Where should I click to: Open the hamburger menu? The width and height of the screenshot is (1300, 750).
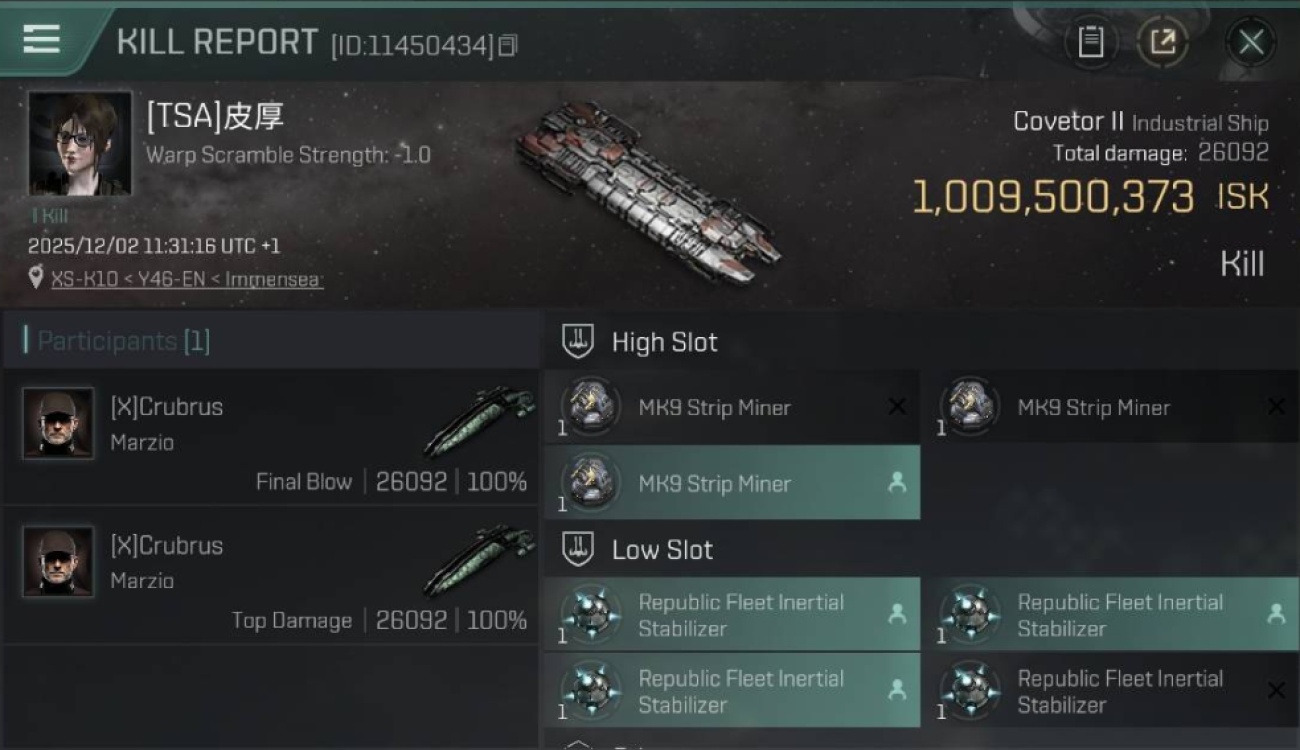[x=41, y=40]
